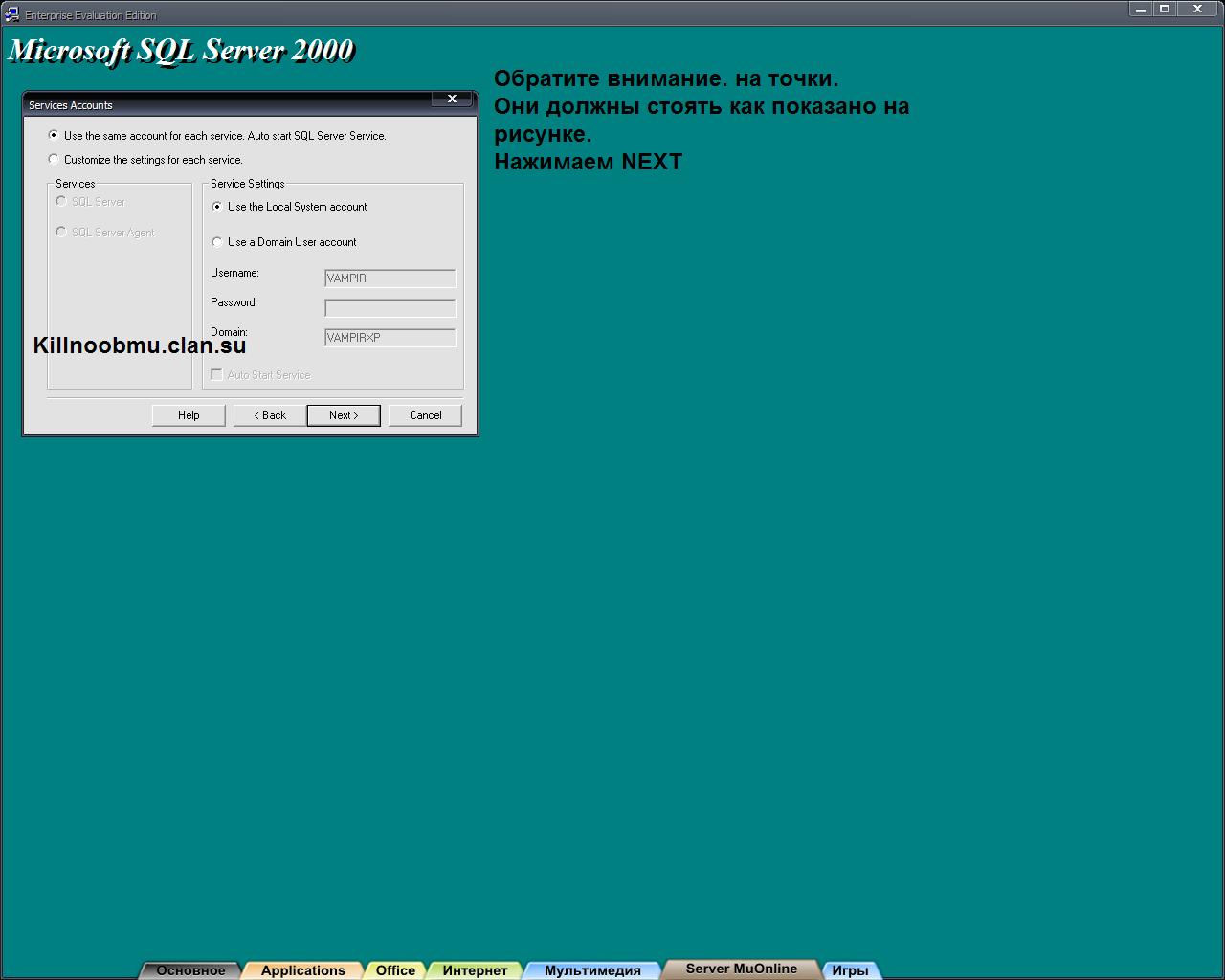The height and width of the screenshot is (980, 1225).
Task: Open the Applications tab
Action: pyautogui.click(x=302, y=970)
